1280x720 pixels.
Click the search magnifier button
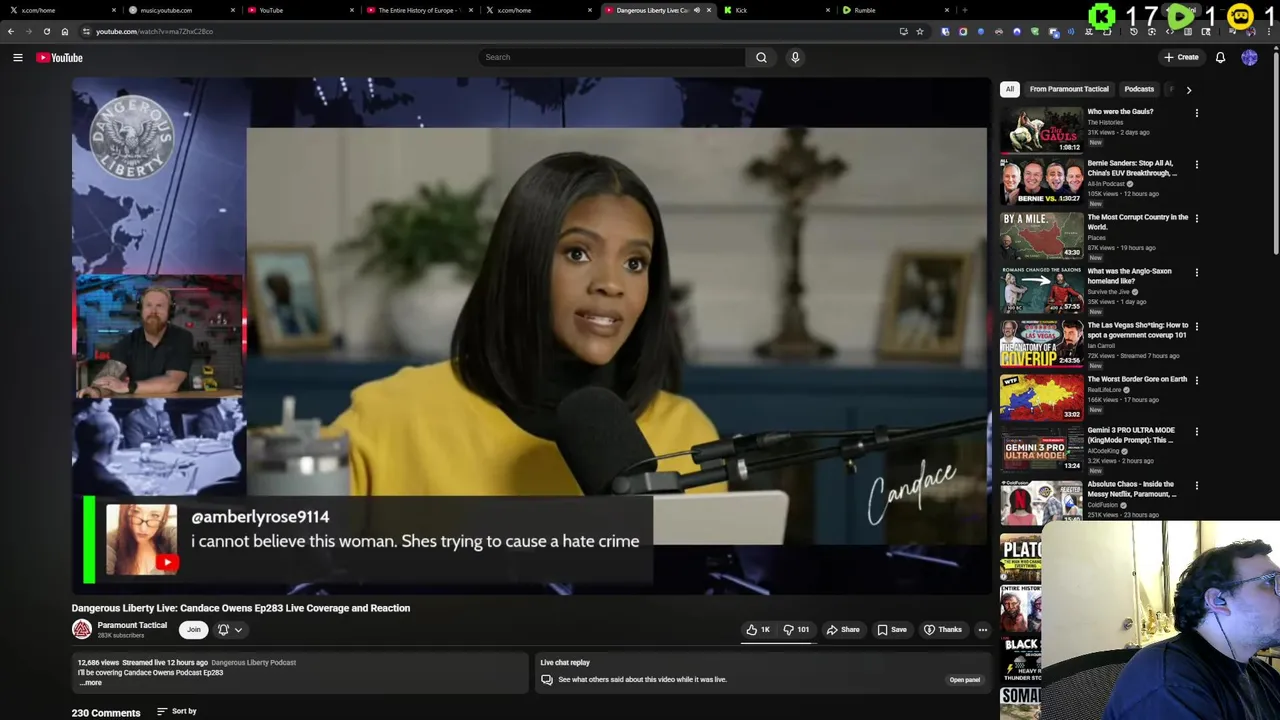click(761, 57)
